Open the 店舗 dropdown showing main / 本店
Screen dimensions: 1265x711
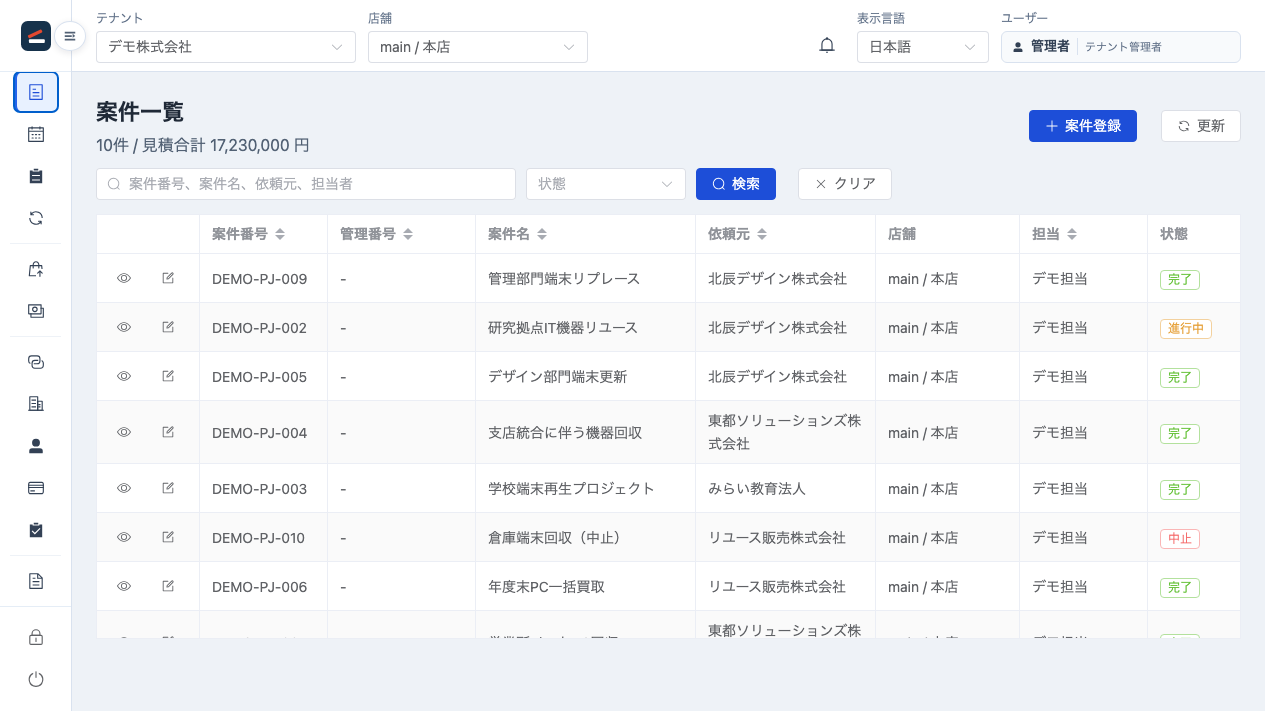coord(478,47)
